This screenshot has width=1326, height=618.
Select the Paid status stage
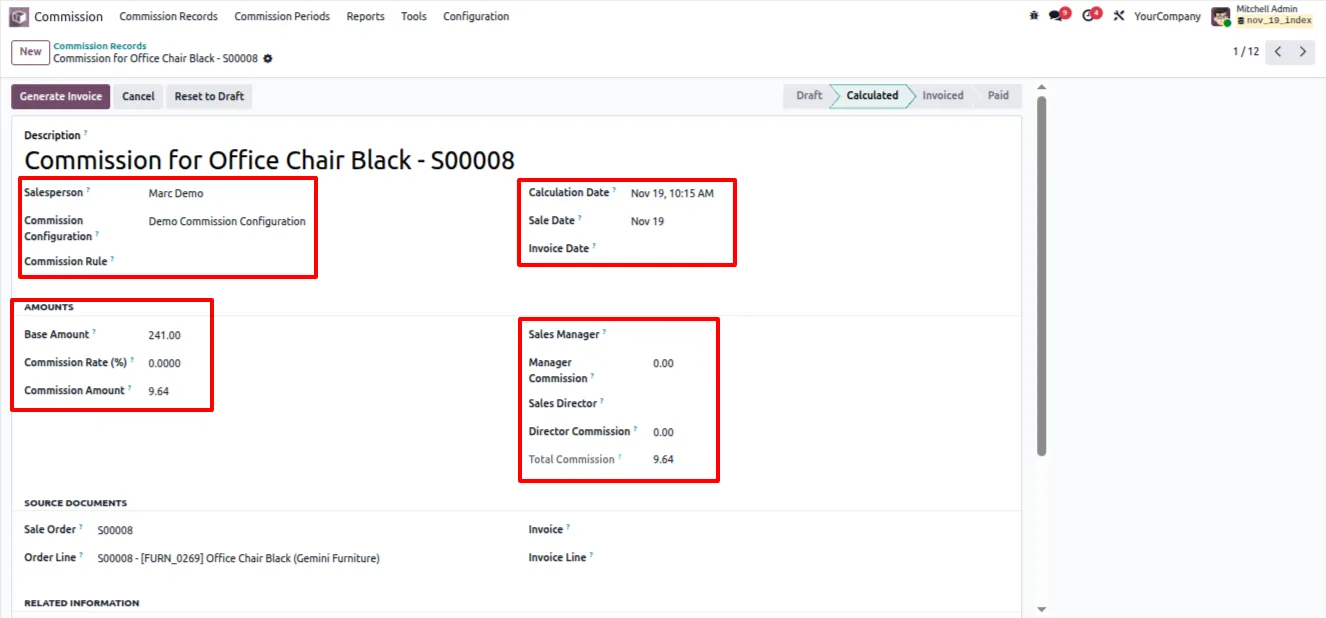pos(998,96)
